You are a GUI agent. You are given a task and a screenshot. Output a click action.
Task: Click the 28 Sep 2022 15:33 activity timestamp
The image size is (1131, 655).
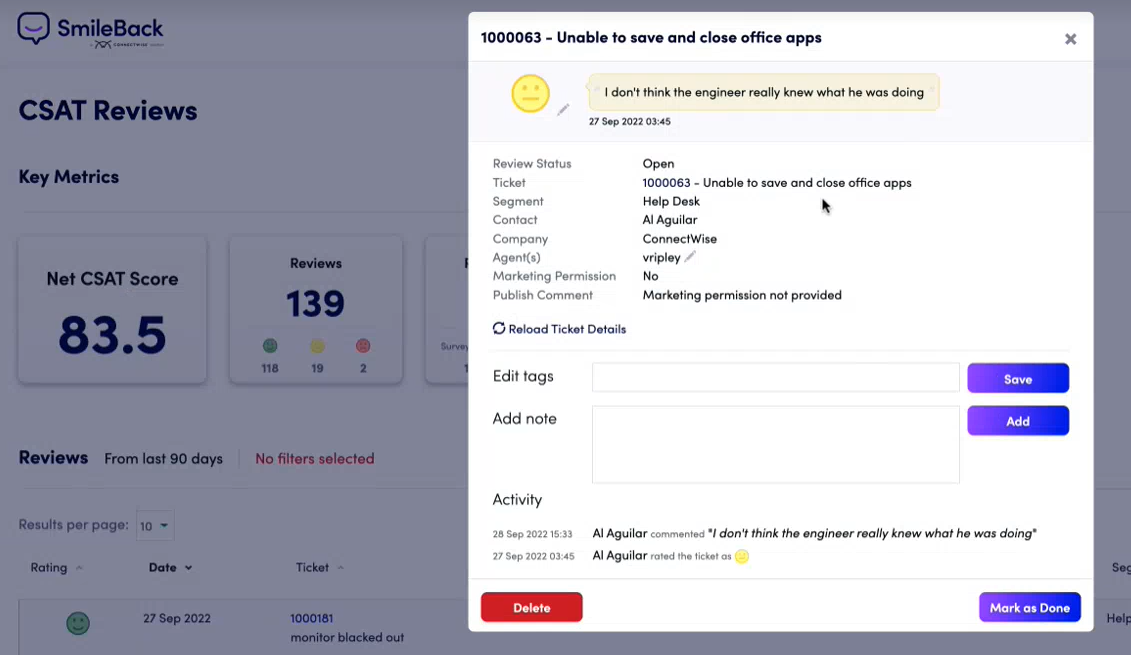click(x=532, y=535)
